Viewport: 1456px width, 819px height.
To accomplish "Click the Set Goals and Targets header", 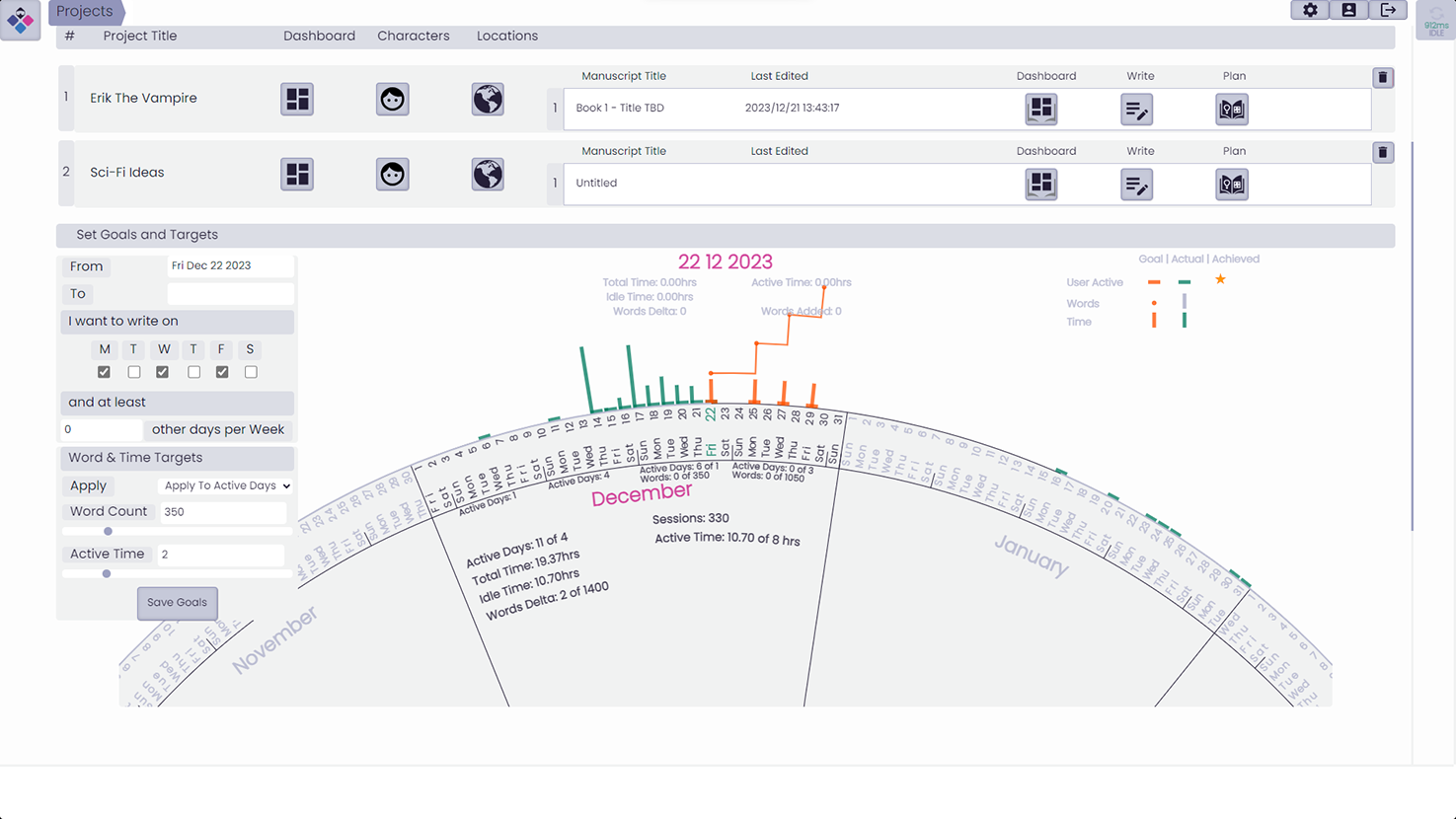I will 147,235.
